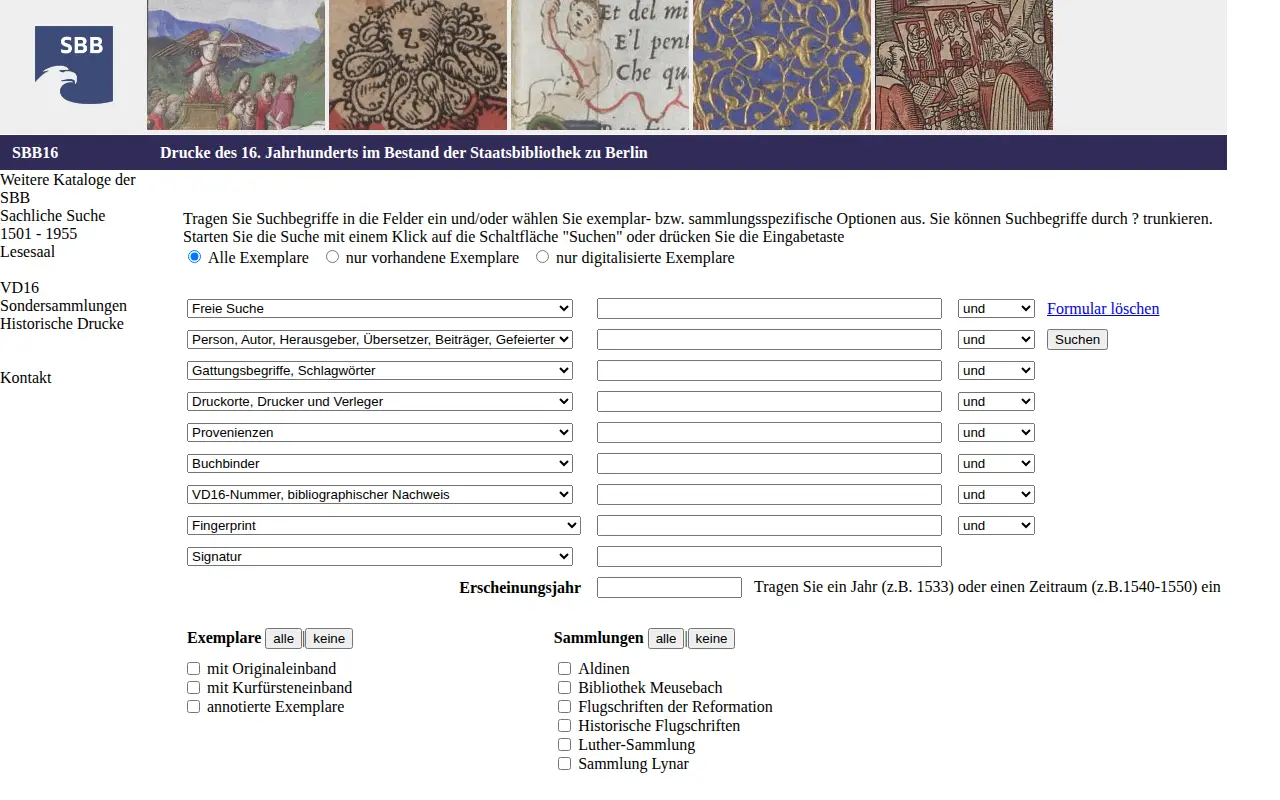Check the Bibliothek Meusebach box
The width and height of the screenshot is (1280, 800).
click(x=565, y=688)
